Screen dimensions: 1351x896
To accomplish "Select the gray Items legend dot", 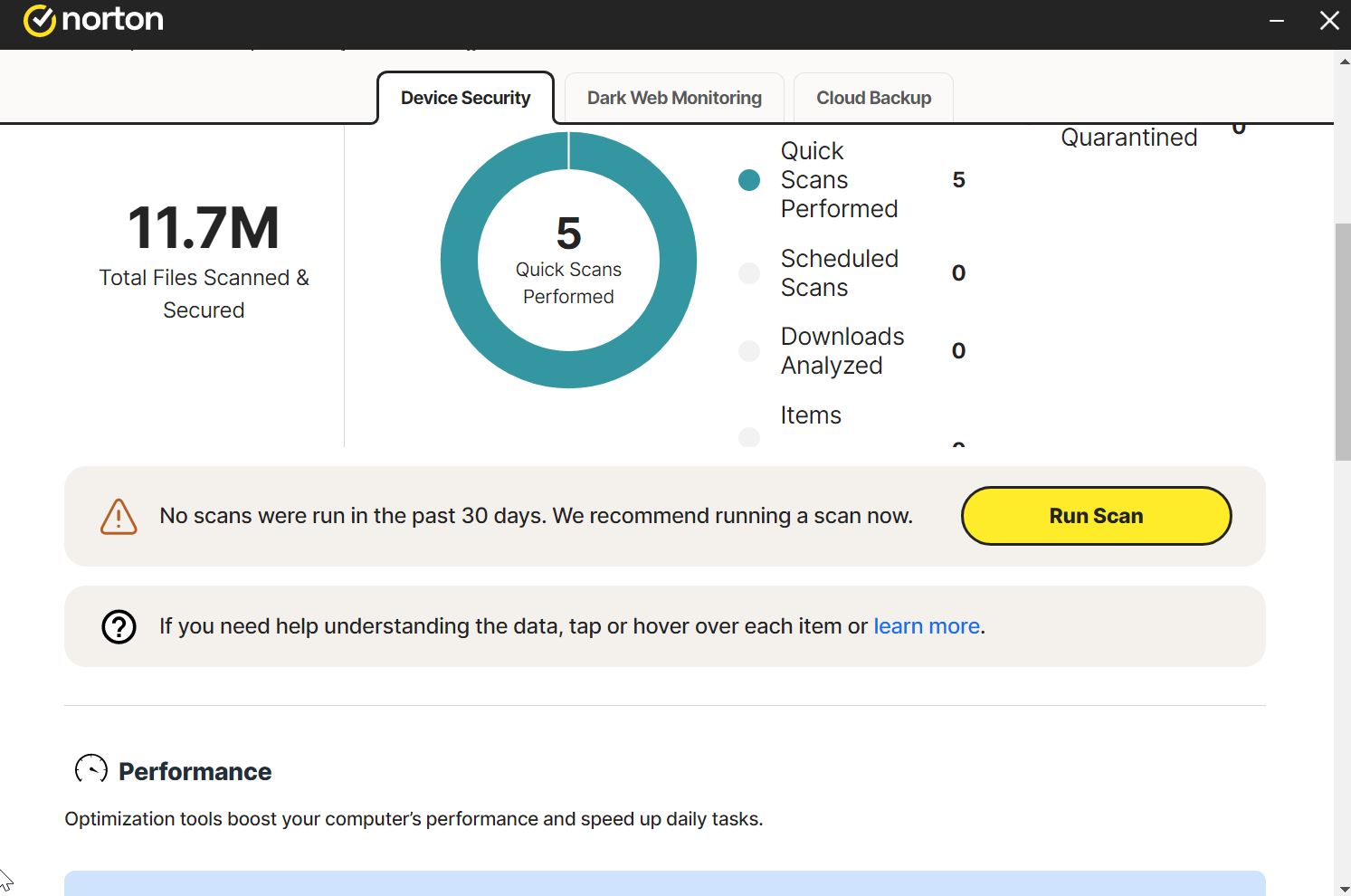I will pyautogui.click(x=749, y=437).
